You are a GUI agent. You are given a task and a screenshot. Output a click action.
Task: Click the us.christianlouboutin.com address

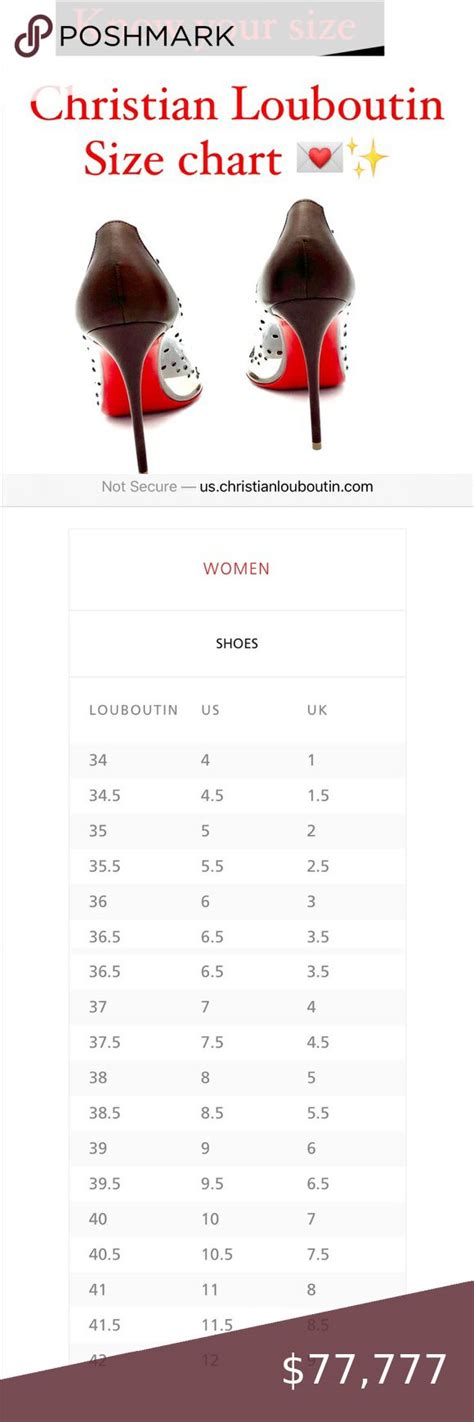(286, 487)
